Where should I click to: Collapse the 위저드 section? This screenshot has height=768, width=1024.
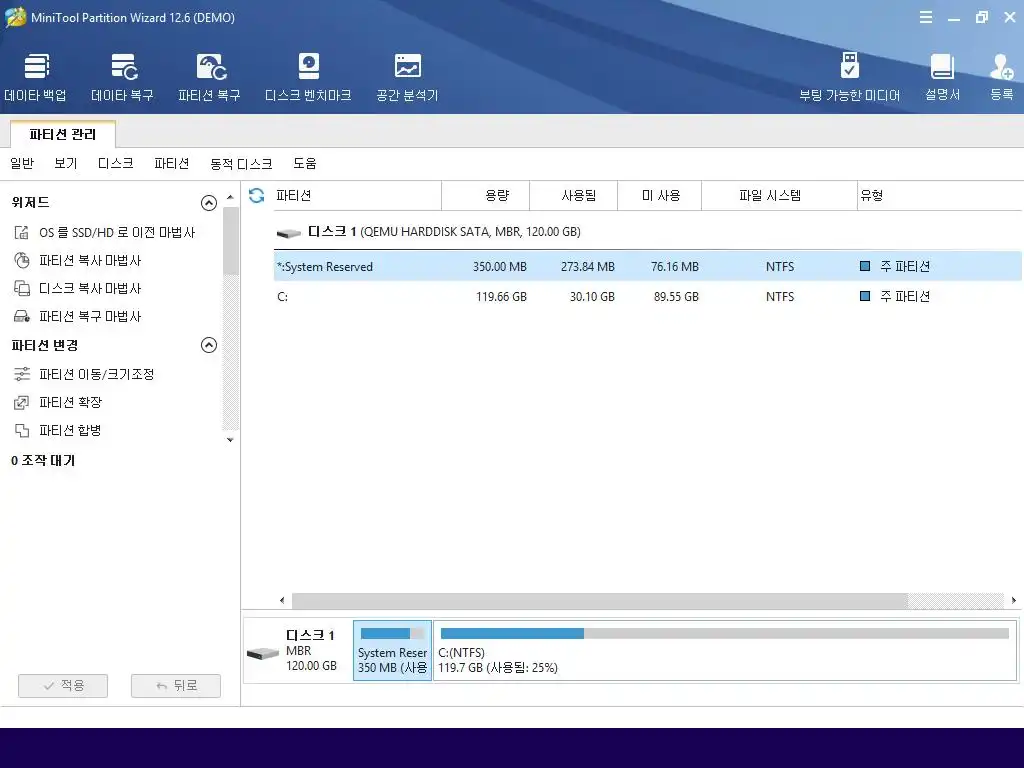tap(208, 203)
